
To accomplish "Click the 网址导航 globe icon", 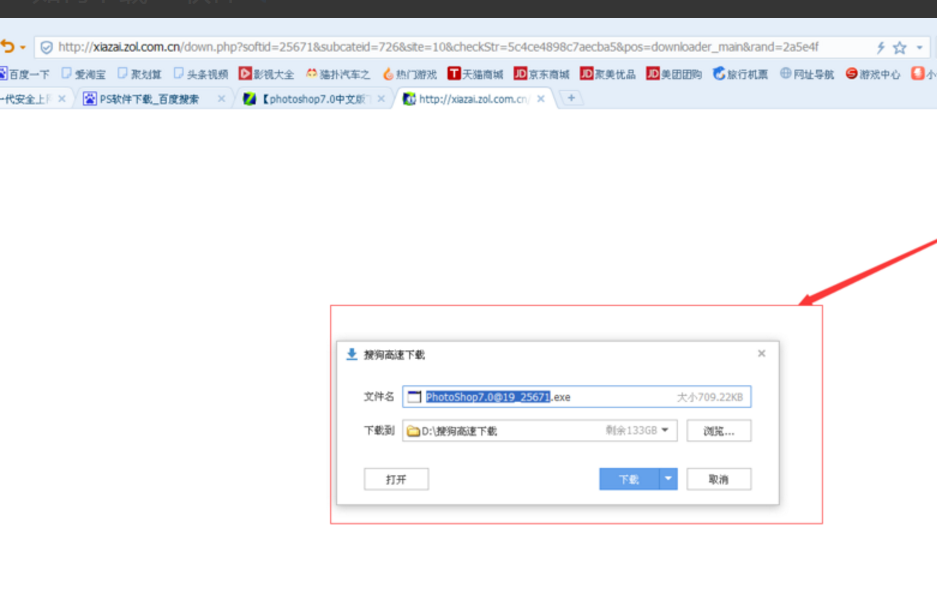I will [785, 73].
